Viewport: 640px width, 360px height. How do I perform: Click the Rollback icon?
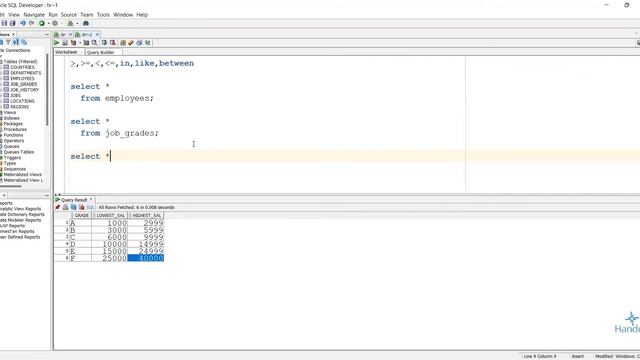click(113, 43)
